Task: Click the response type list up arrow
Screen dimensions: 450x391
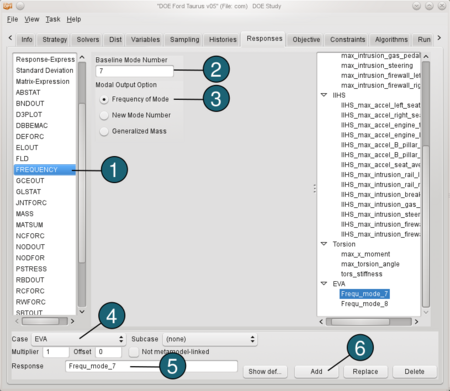Action: click(x=82, y=57)
